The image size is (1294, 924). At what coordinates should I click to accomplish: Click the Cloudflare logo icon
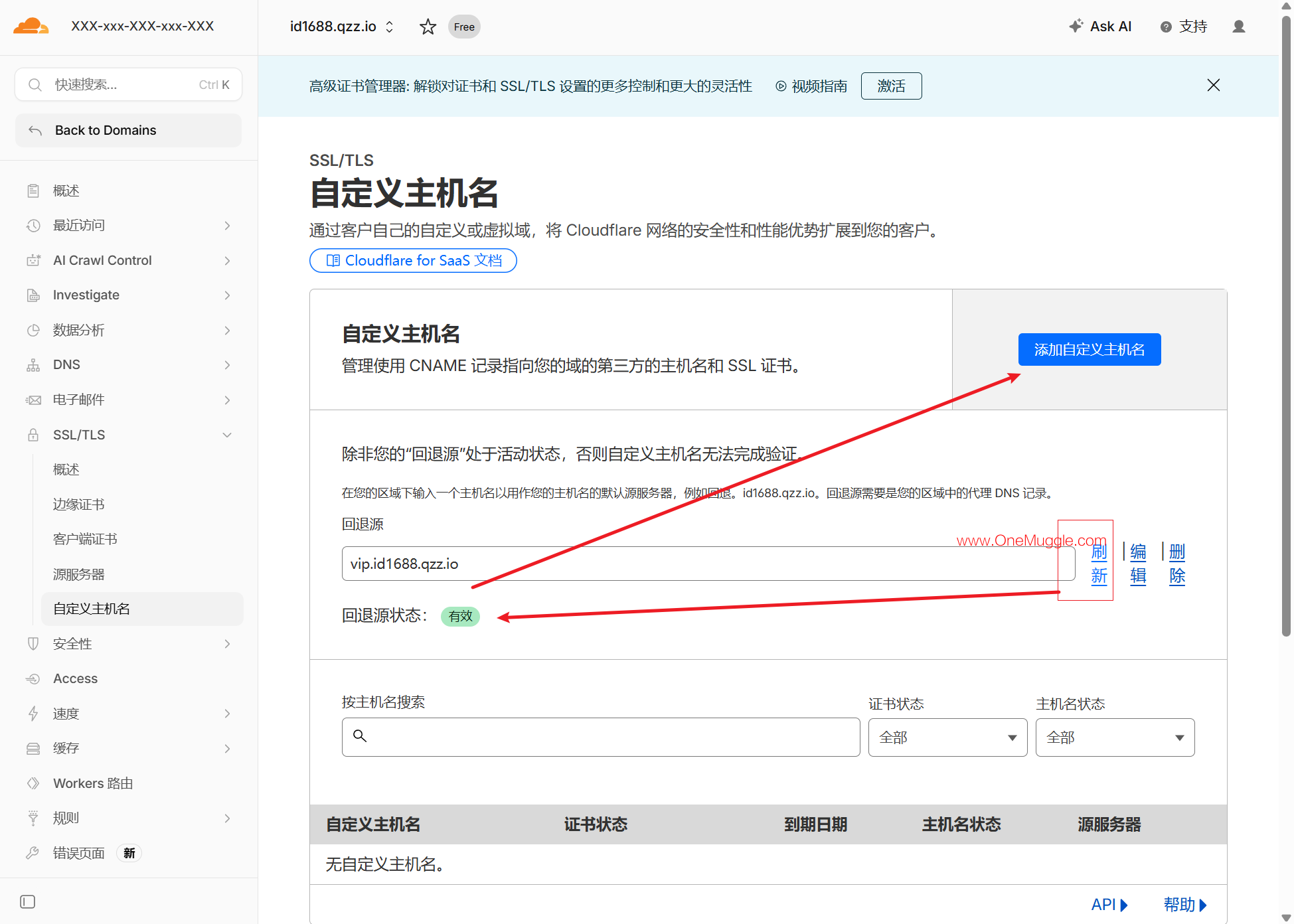click(31, 27)
